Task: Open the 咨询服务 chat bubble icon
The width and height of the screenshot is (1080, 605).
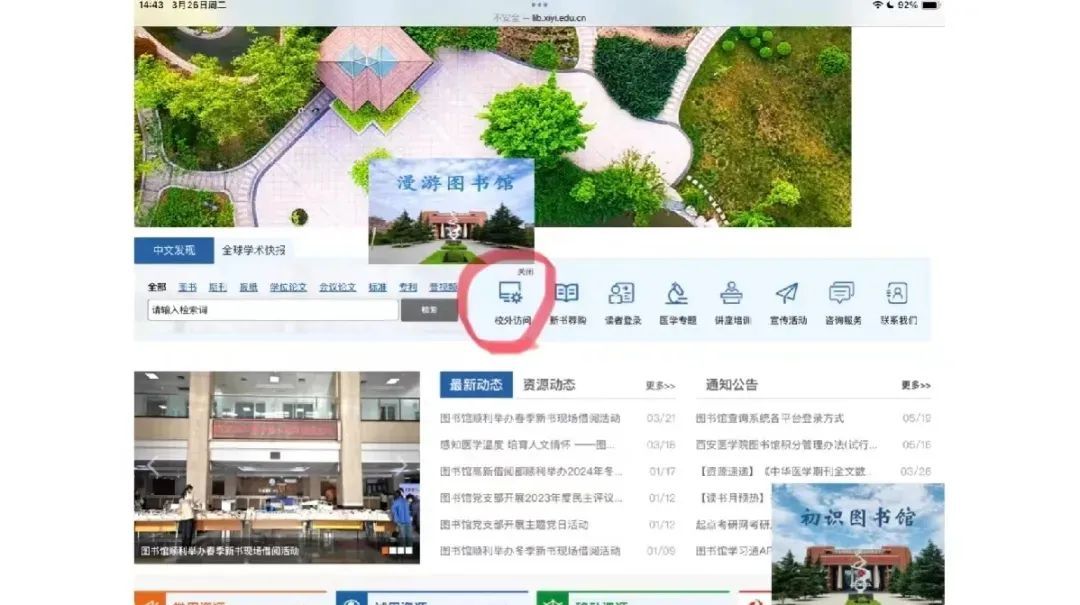Action: (x=842, y=302)
